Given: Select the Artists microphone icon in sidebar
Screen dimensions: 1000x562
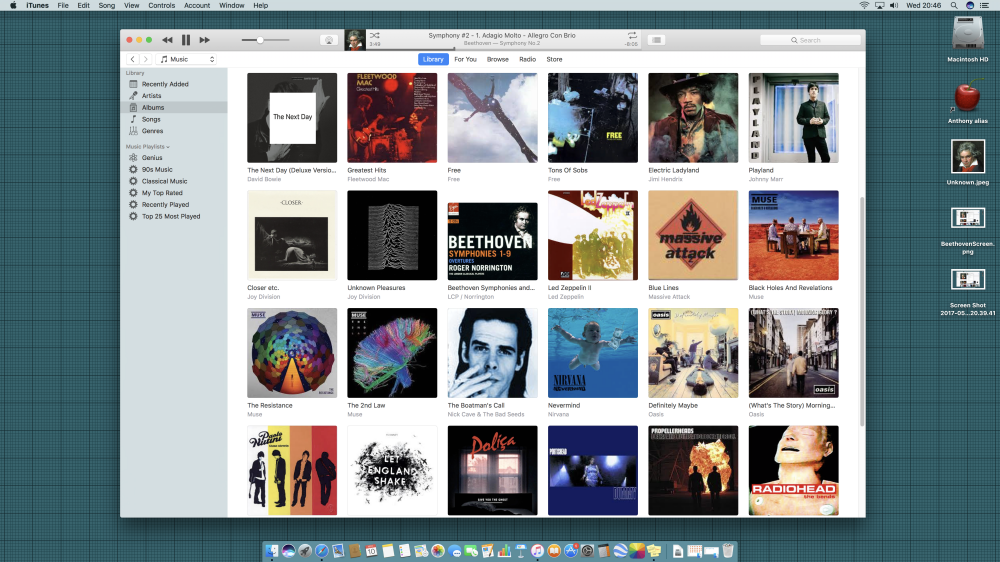Looking at the screenshot, I should (x=132, y=96).
